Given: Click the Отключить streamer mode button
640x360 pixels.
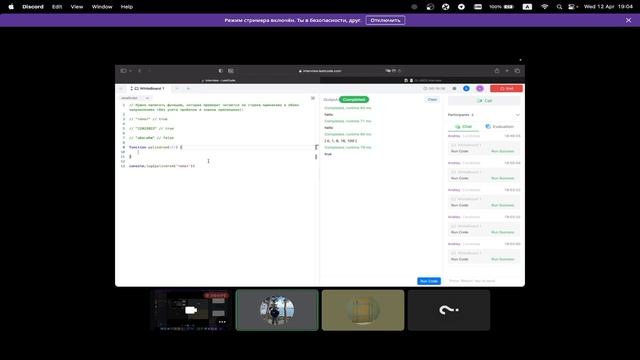Looking at the screenshot, I should (385, 20).
